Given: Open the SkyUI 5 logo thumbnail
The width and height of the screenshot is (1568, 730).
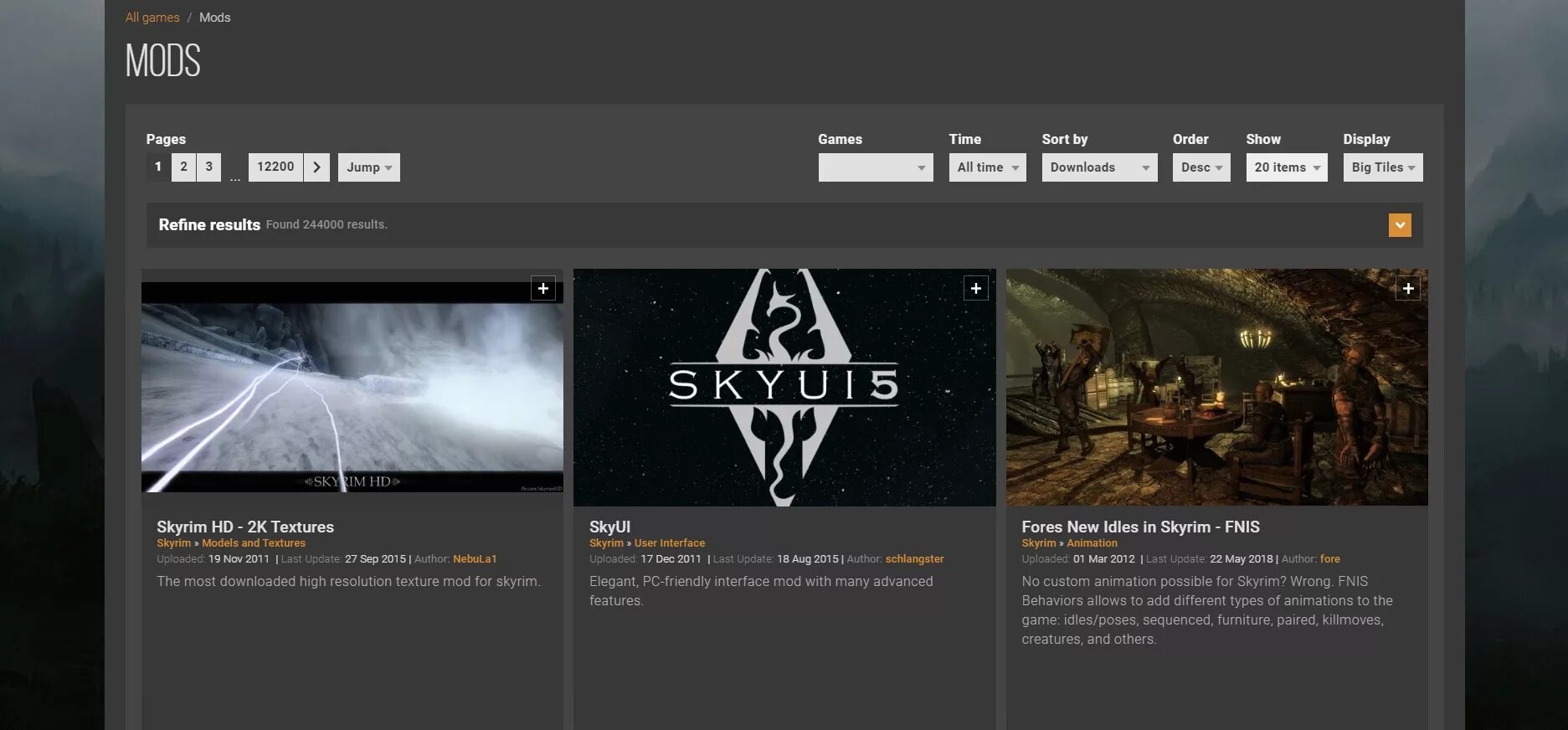Looking at the screenshot, I should (x=784, y=388).
